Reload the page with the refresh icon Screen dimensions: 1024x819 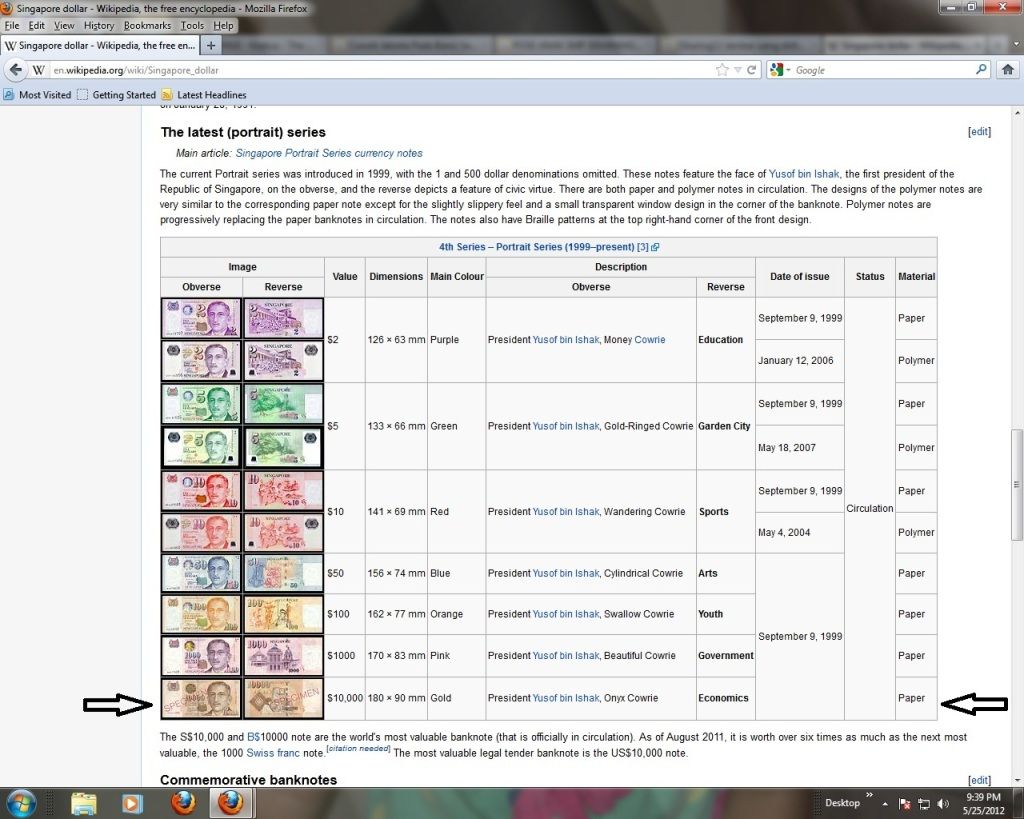(752, 70)
